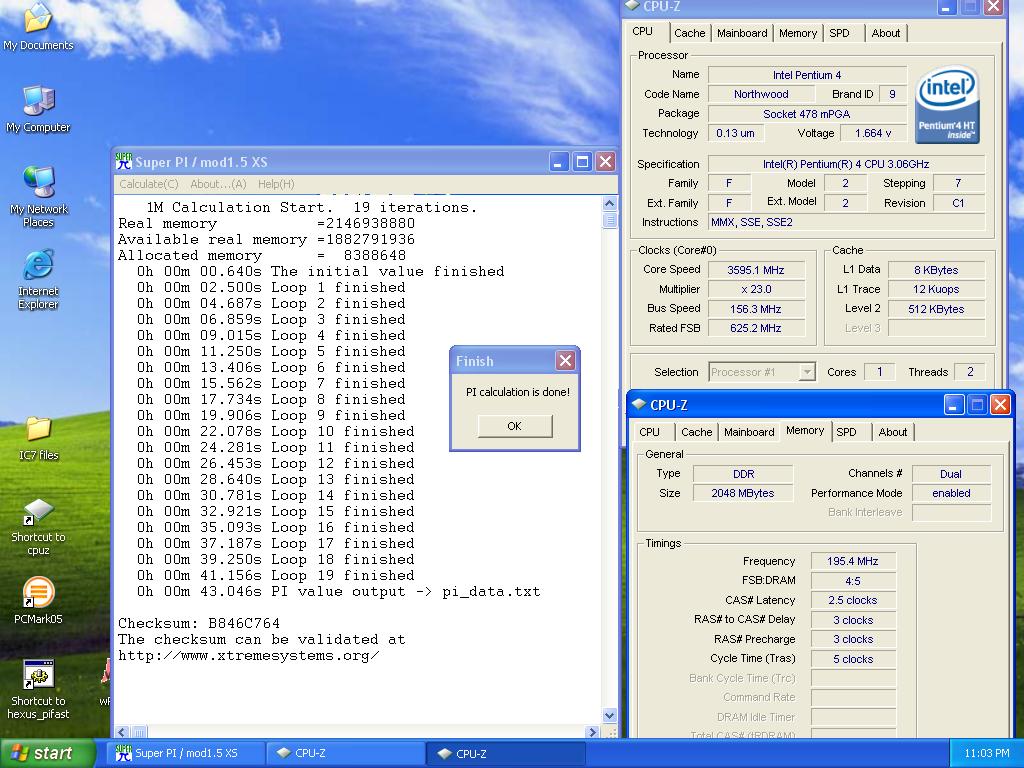Minimize the Super PI window
The width and height of the screenshot is (1024, 768).
(x=558, y=161)
